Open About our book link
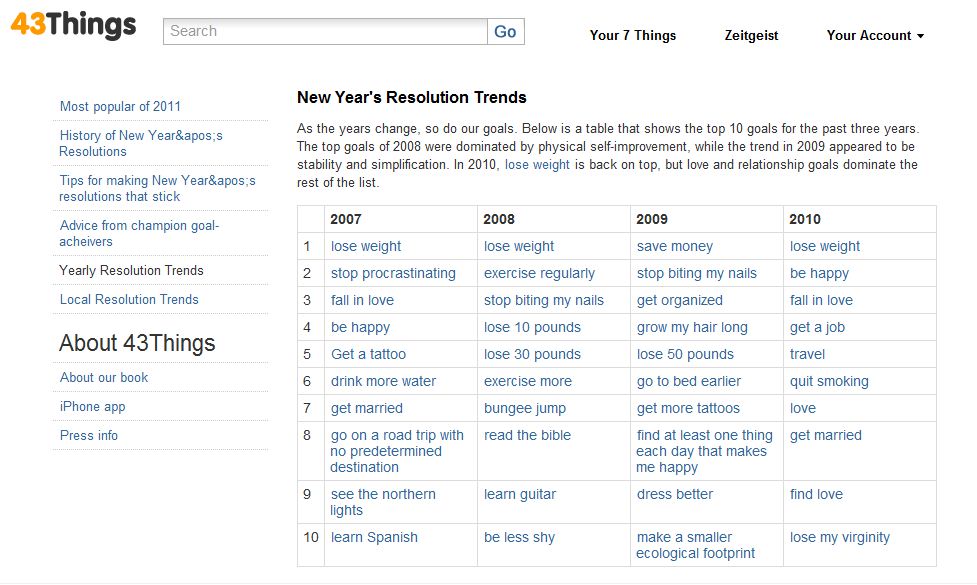Viewport: 977px width, 585px height. 104,378
